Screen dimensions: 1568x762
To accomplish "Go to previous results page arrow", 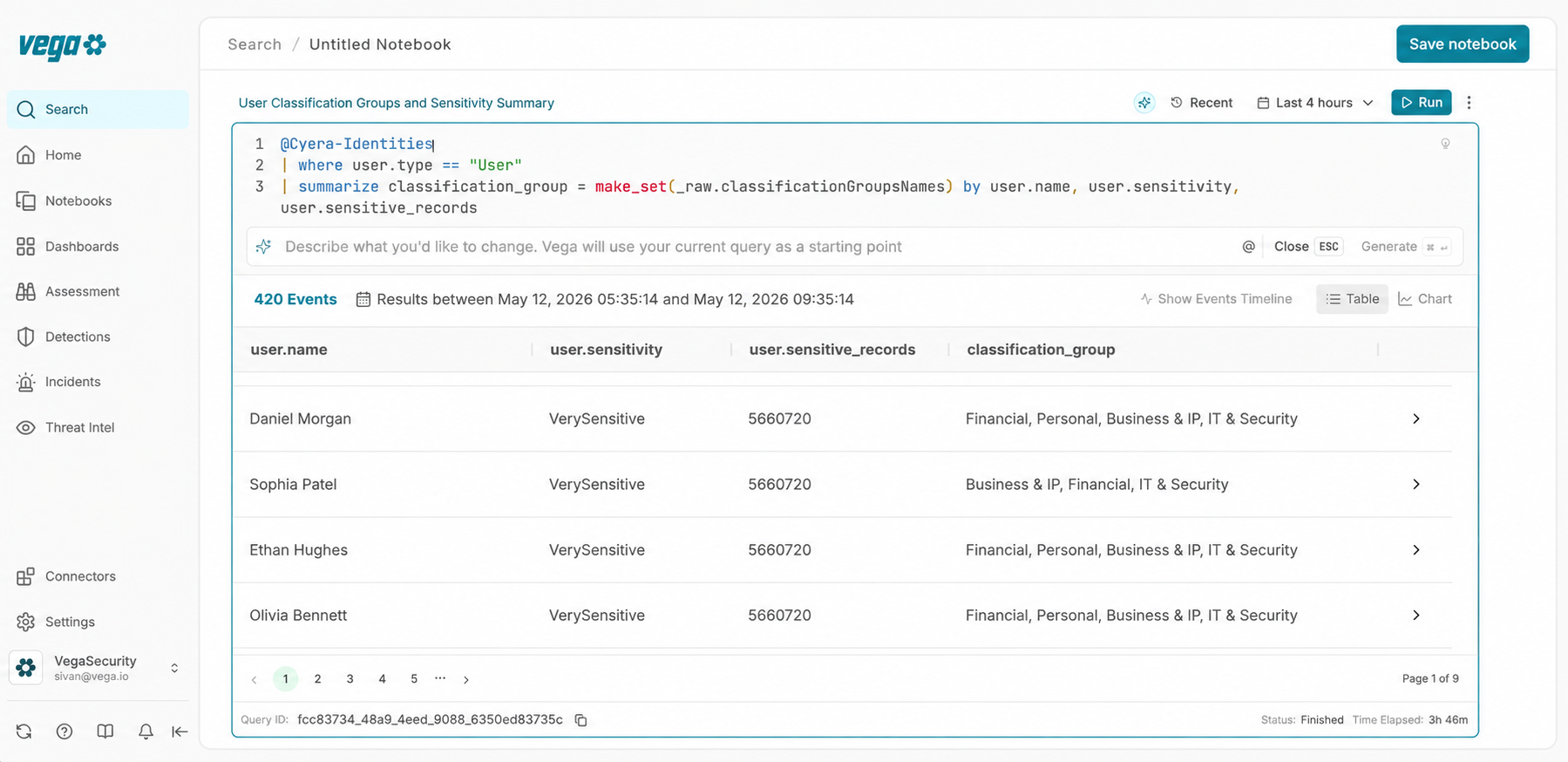I will (254, 680).
